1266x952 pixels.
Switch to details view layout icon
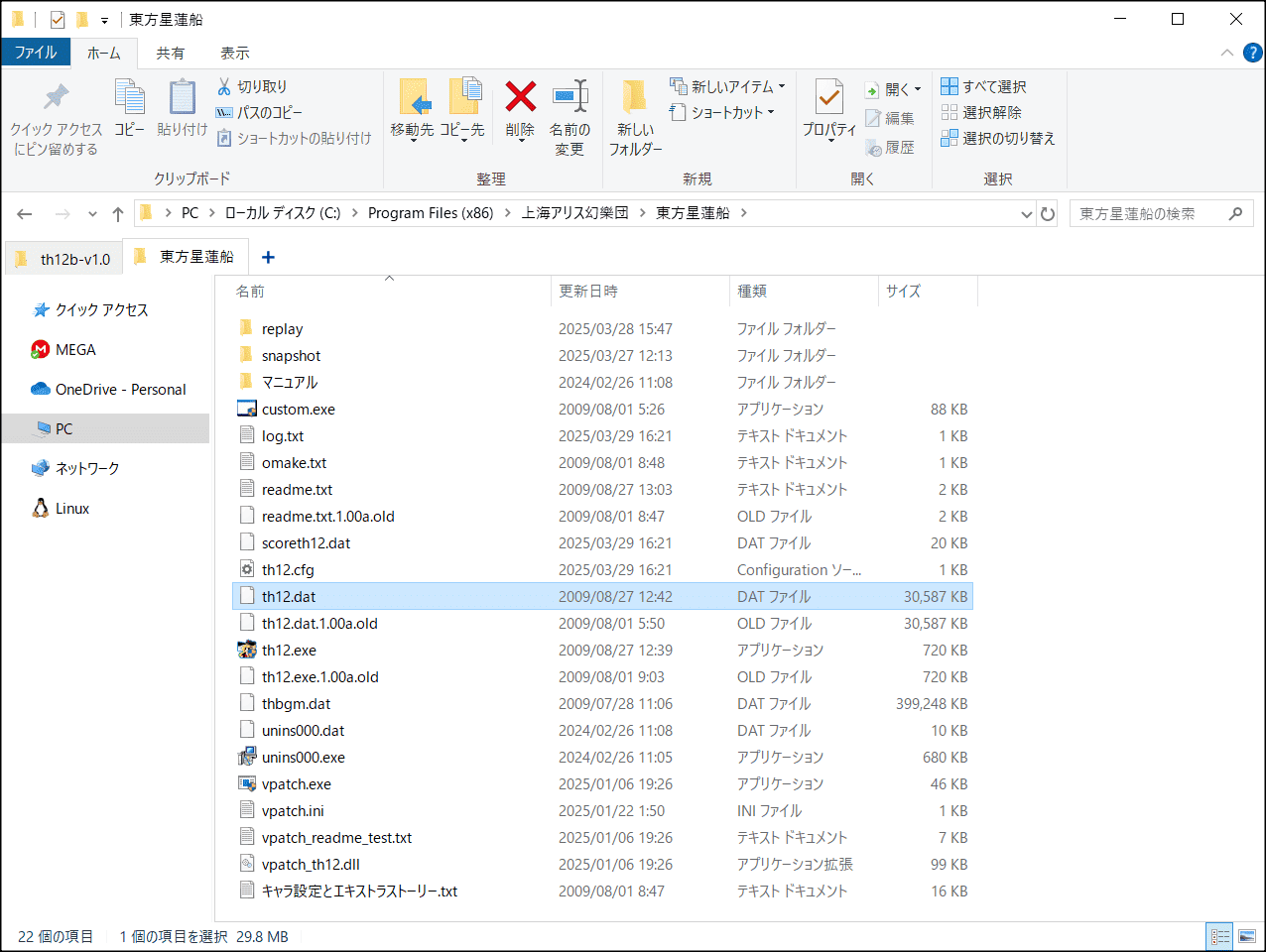(1220, 936)
